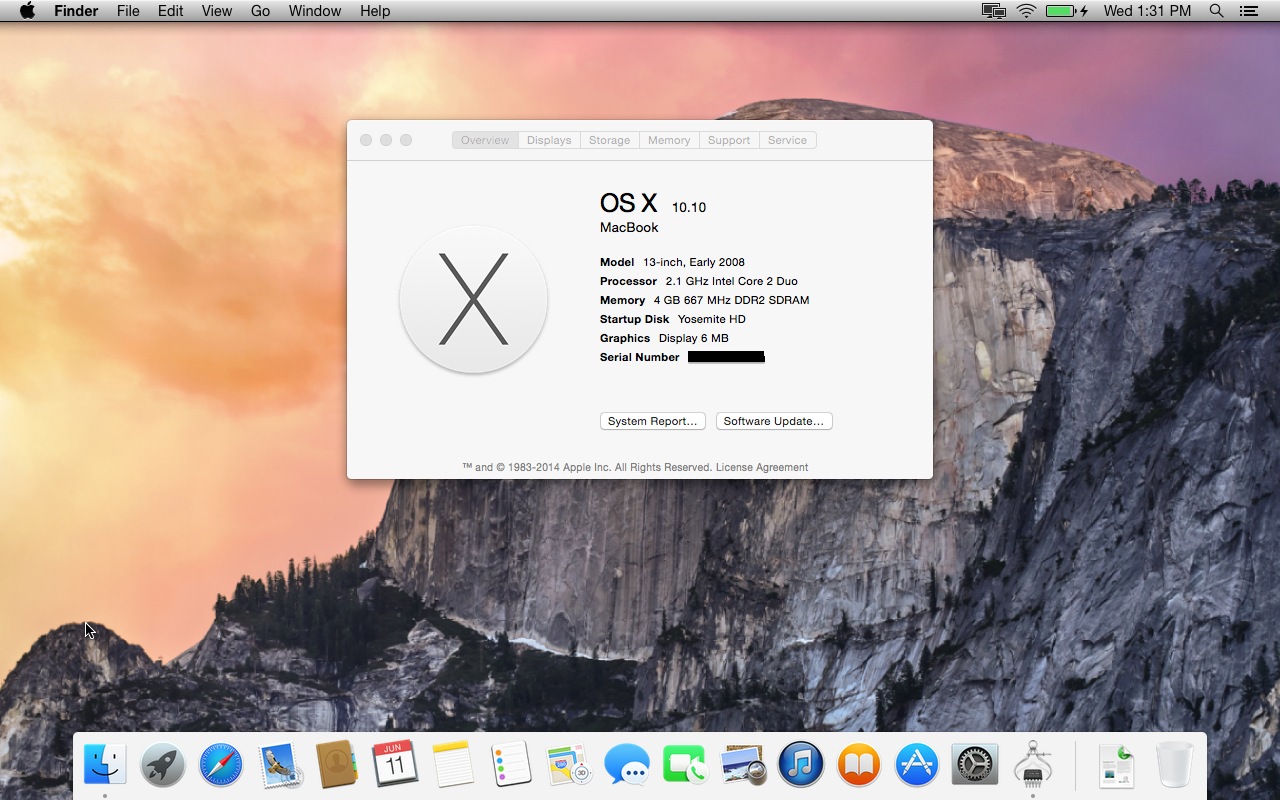Image resolution: width=1280 pixels, height=800 pixels.
Task: Open Window menu
Action: pos(315,11)
